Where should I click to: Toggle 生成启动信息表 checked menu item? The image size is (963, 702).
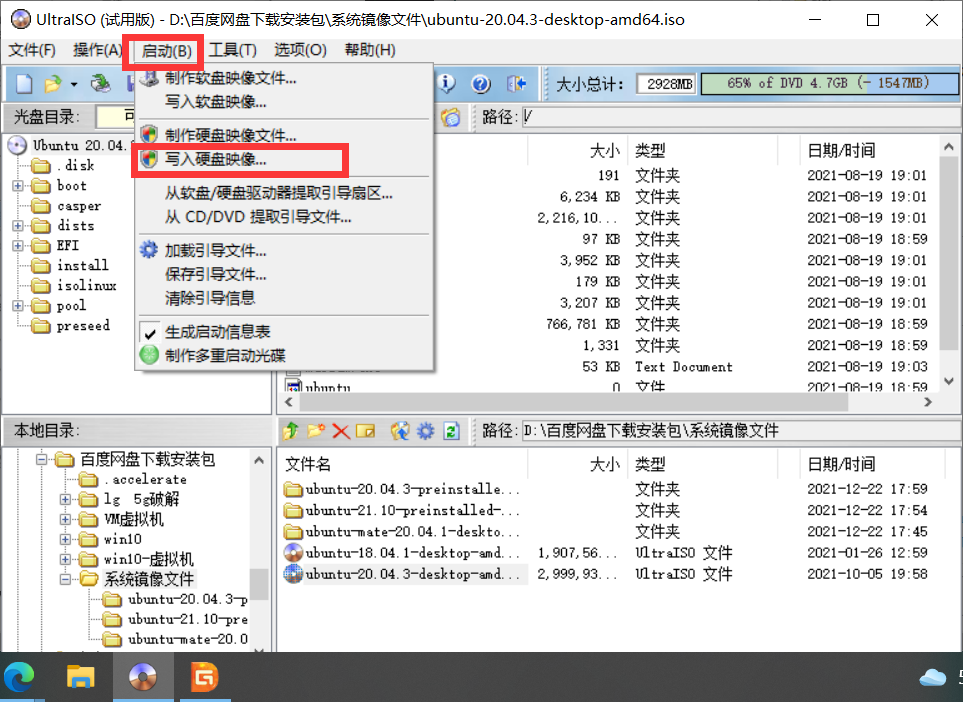tap(284, 332)
